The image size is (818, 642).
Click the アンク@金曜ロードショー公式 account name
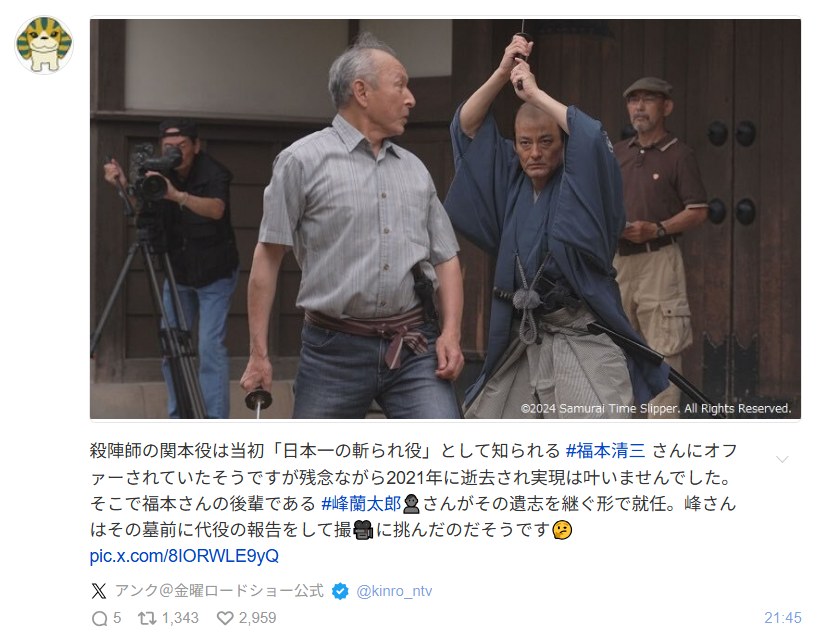[x=219, y=591]
